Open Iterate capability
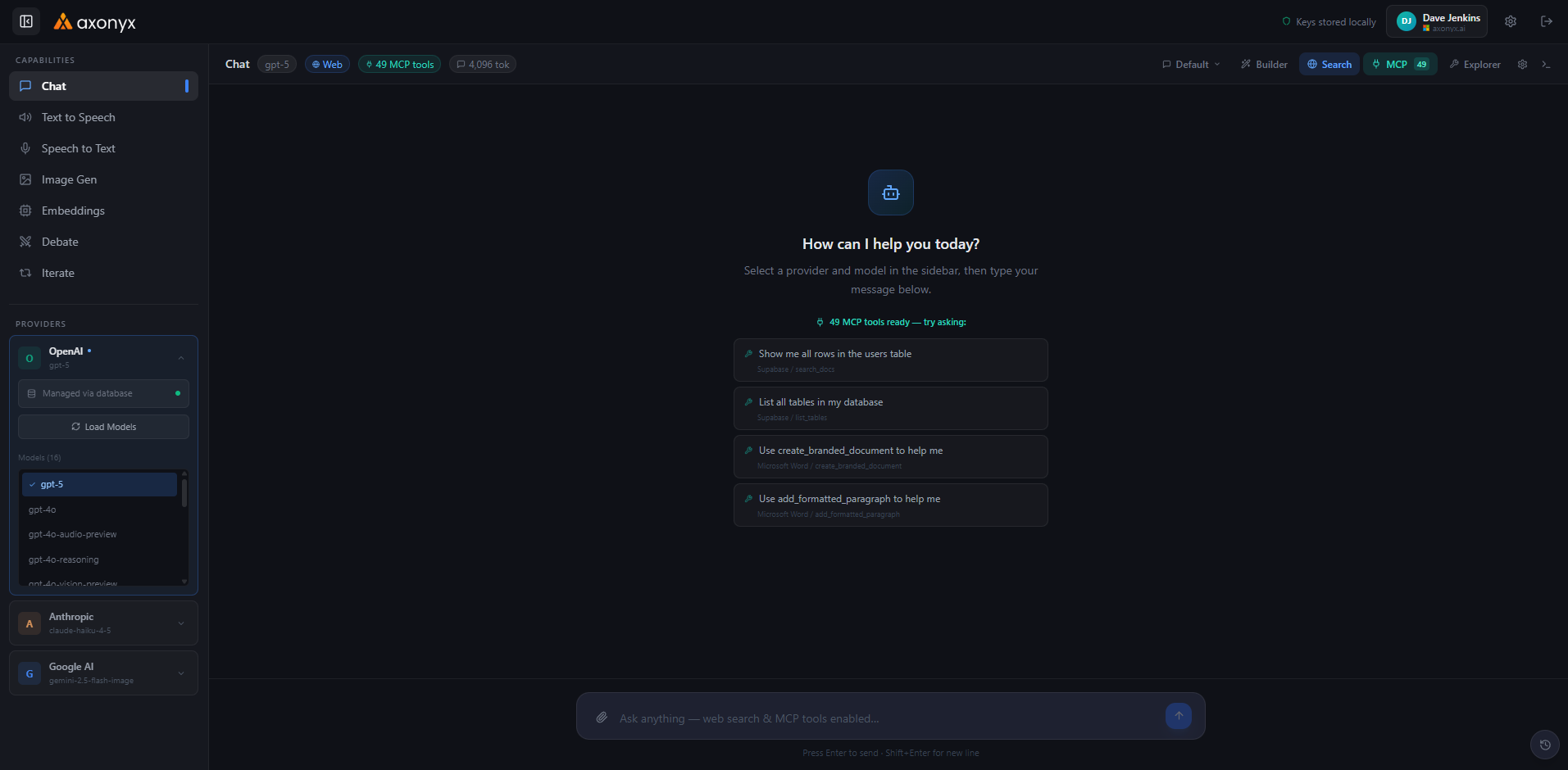 [x=103, y=273]
